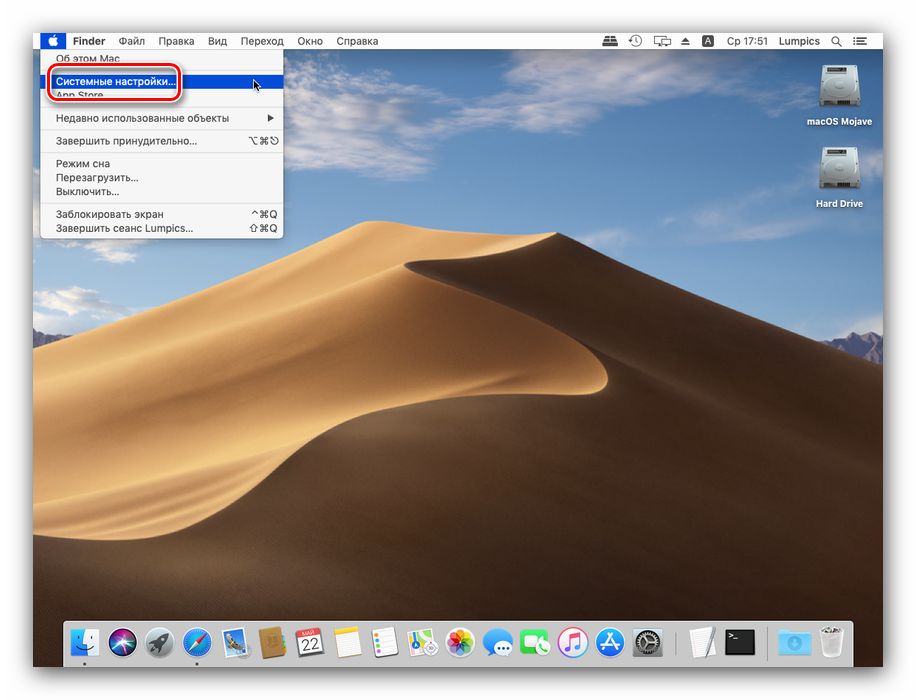Image resolution: width=916 pixels, height=700 pixels.
Task: Open the Lumpics user menu
Action: pyautogui.click(x=799, y=41)
